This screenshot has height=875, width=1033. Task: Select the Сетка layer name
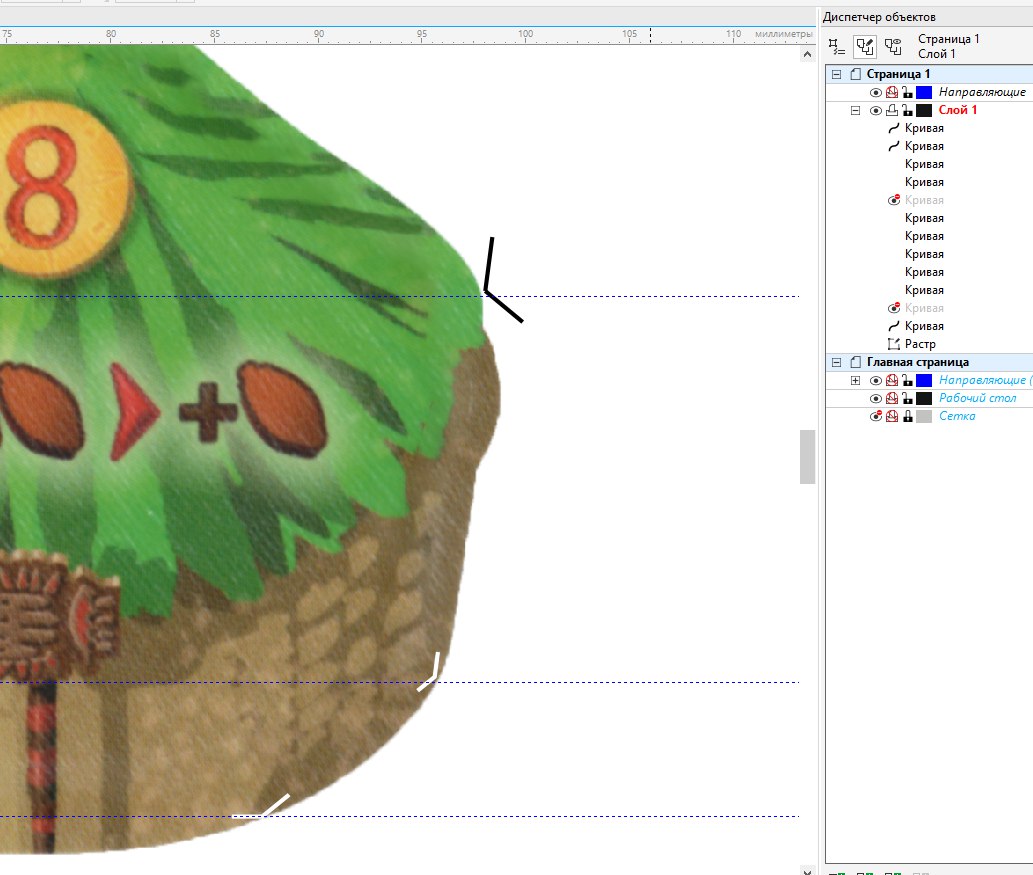(957, 416)
